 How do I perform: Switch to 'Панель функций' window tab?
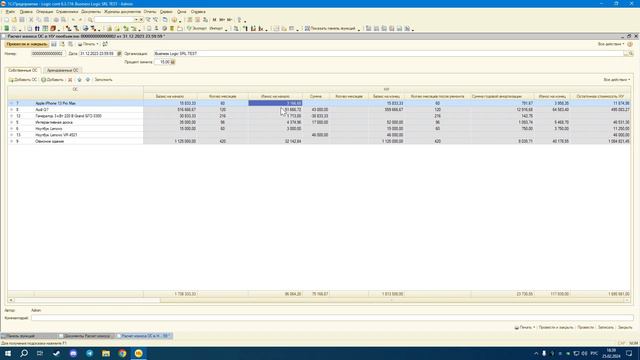(x=28, y=336)
